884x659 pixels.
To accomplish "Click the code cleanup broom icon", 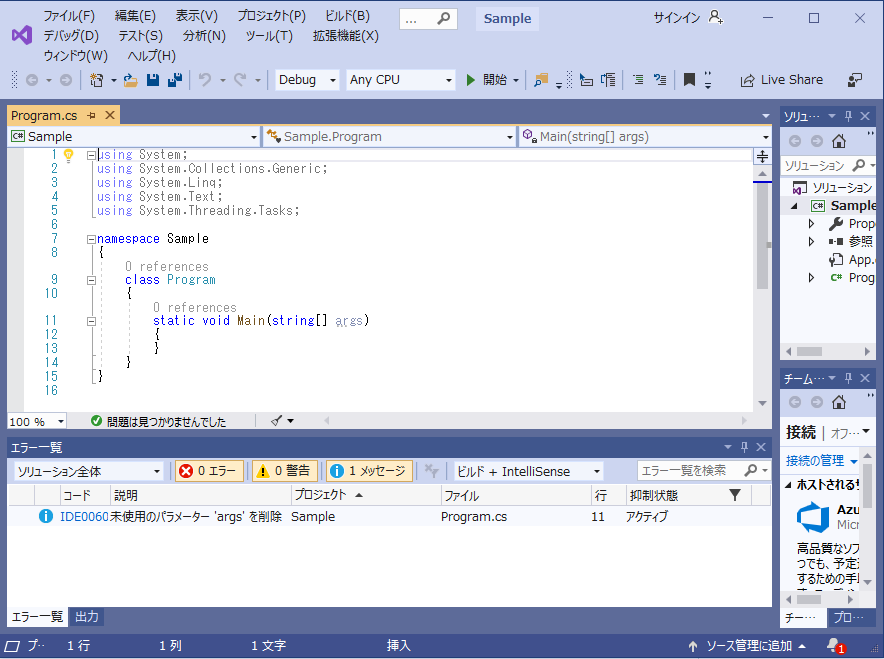I will coord(276,421).
